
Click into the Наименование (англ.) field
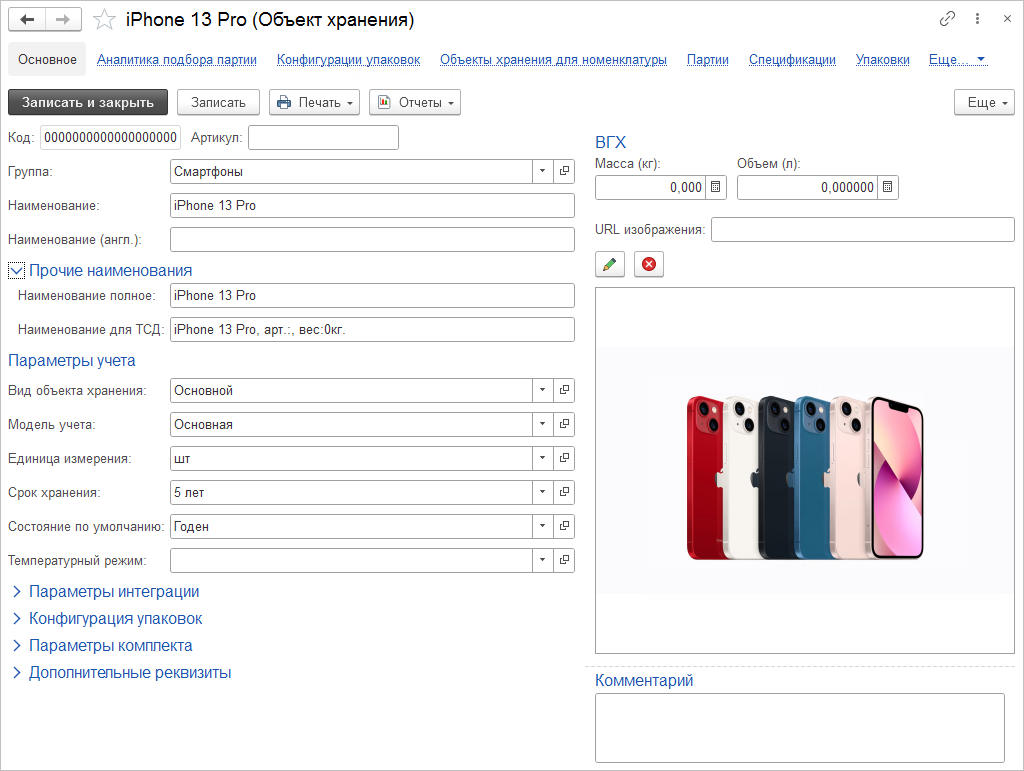pos(372,240)
